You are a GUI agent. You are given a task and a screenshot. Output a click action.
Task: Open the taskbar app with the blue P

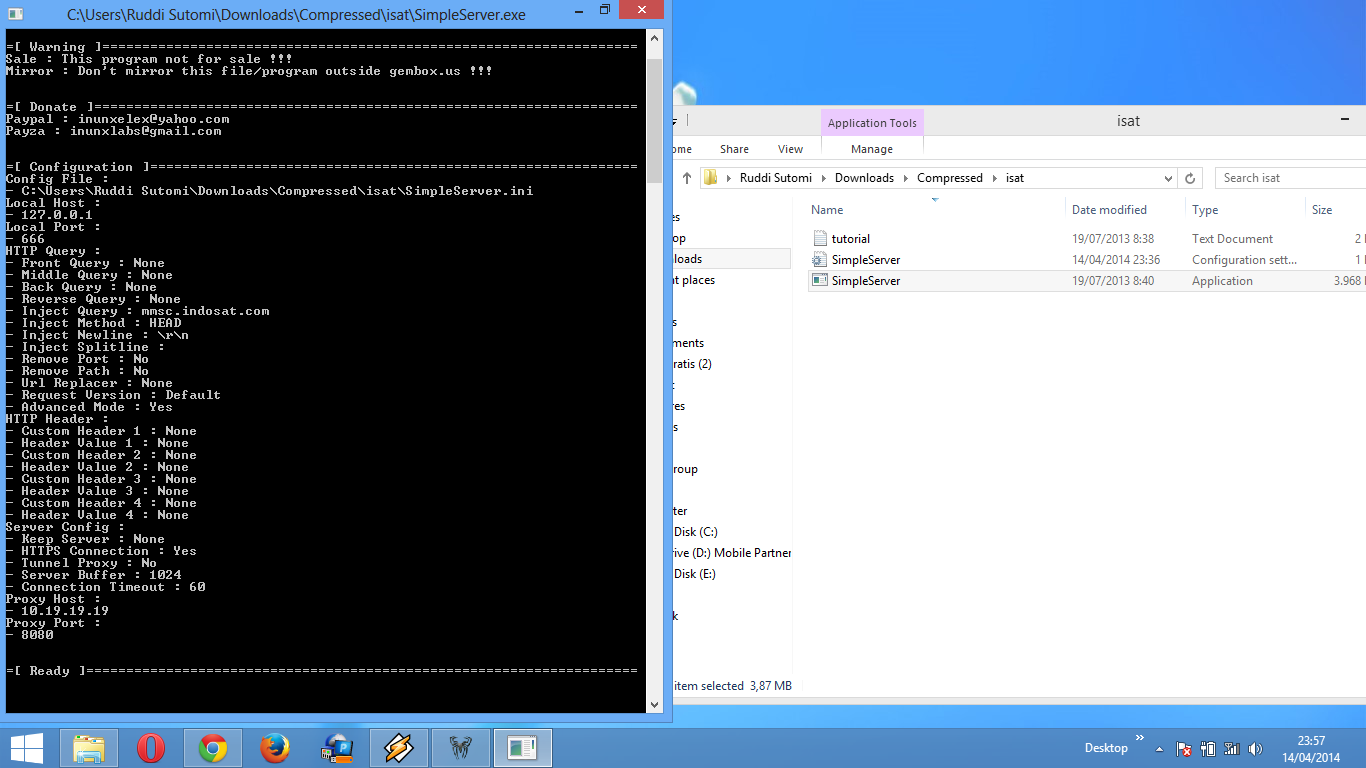tap(336, 748)
